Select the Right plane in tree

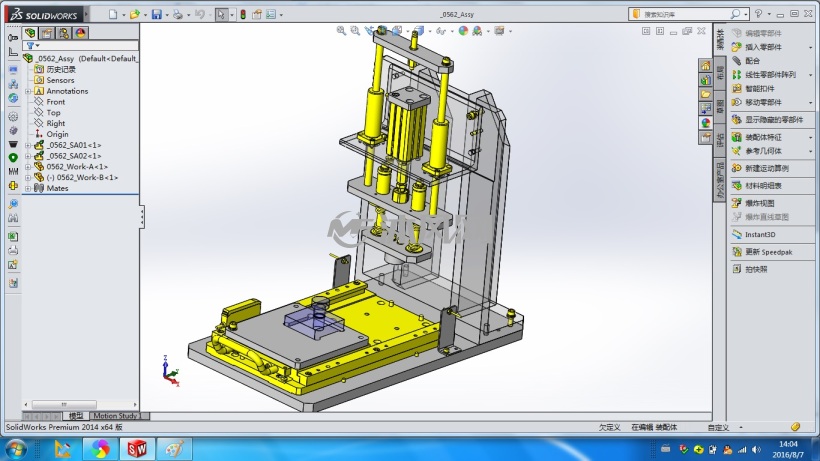click(x=55, y=123)
